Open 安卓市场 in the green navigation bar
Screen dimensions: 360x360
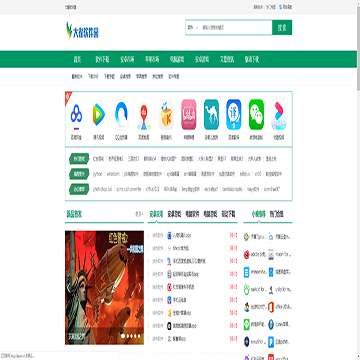pyautogui.click(x=127, y=59)
